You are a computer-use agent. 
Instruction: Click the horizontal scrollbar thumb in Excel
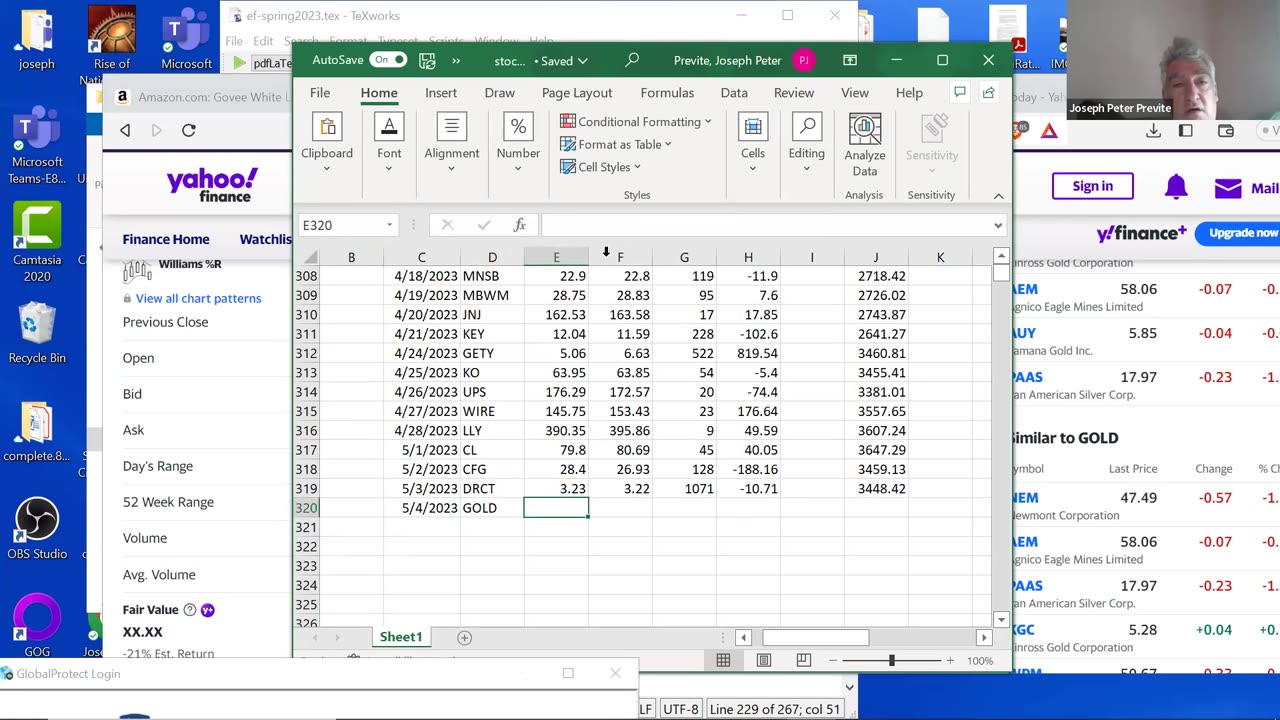pyautogui.click(x=815, y=637)
